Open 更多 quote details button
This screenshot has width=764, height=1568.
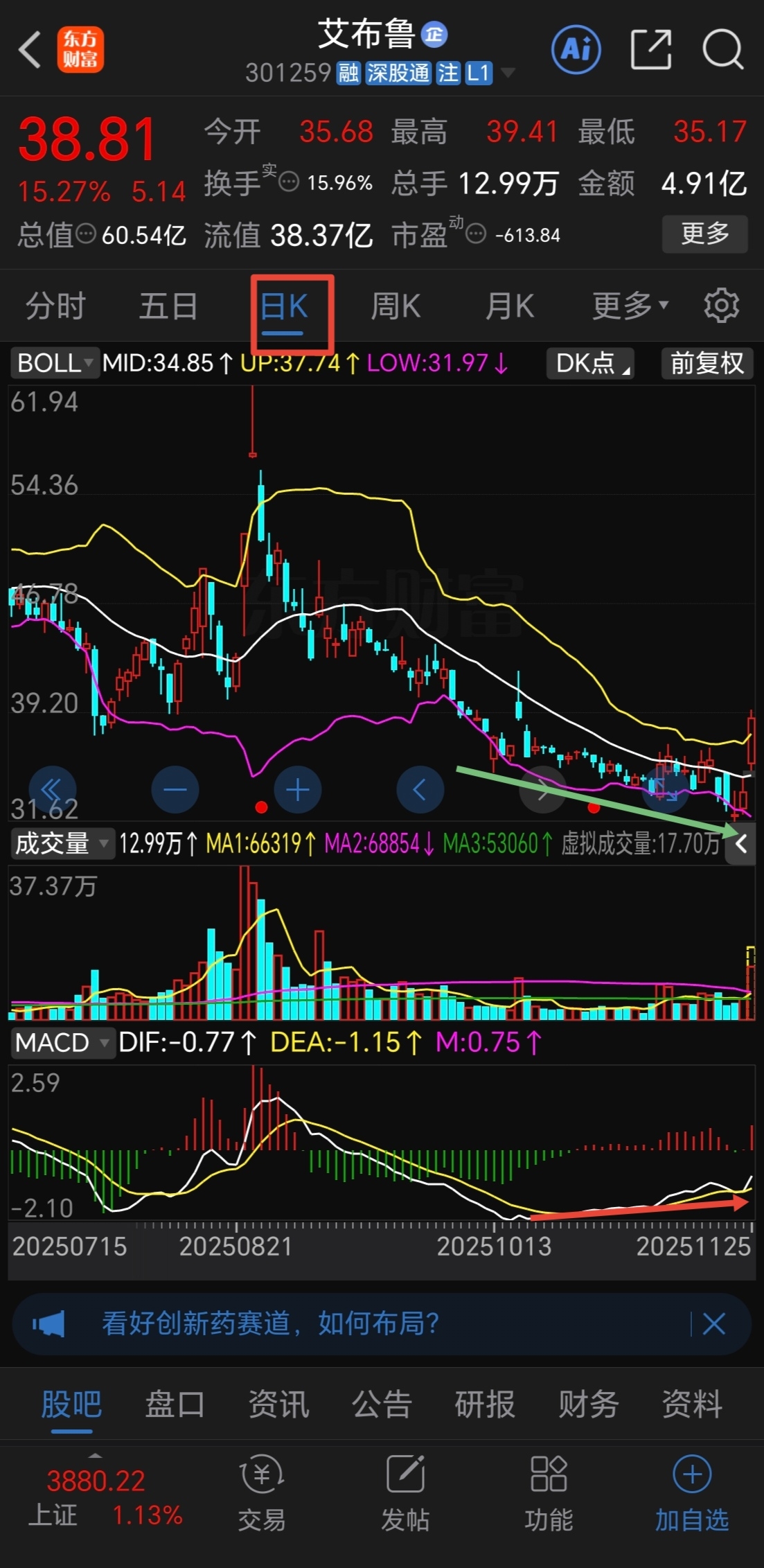point(704,234)
